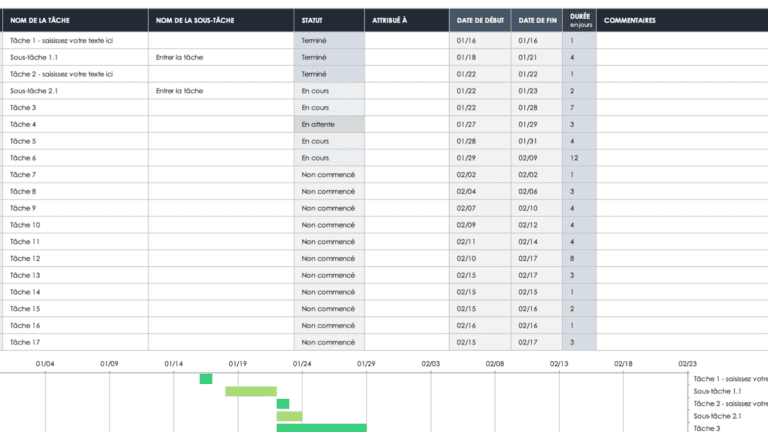Select the Tâche 7 name cell

(x=75, y=174)
